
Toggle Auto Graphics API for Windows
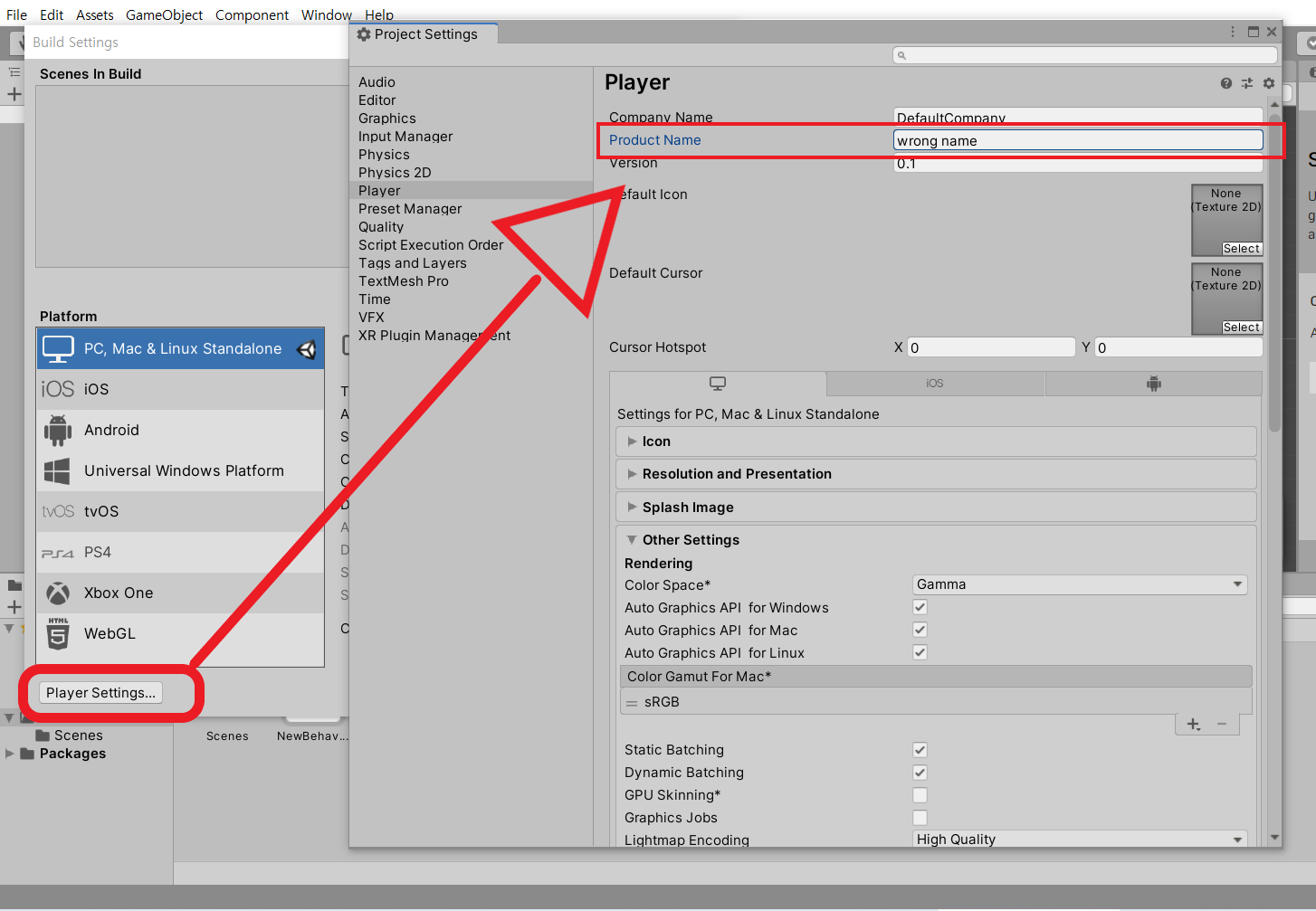click(920, 607)
